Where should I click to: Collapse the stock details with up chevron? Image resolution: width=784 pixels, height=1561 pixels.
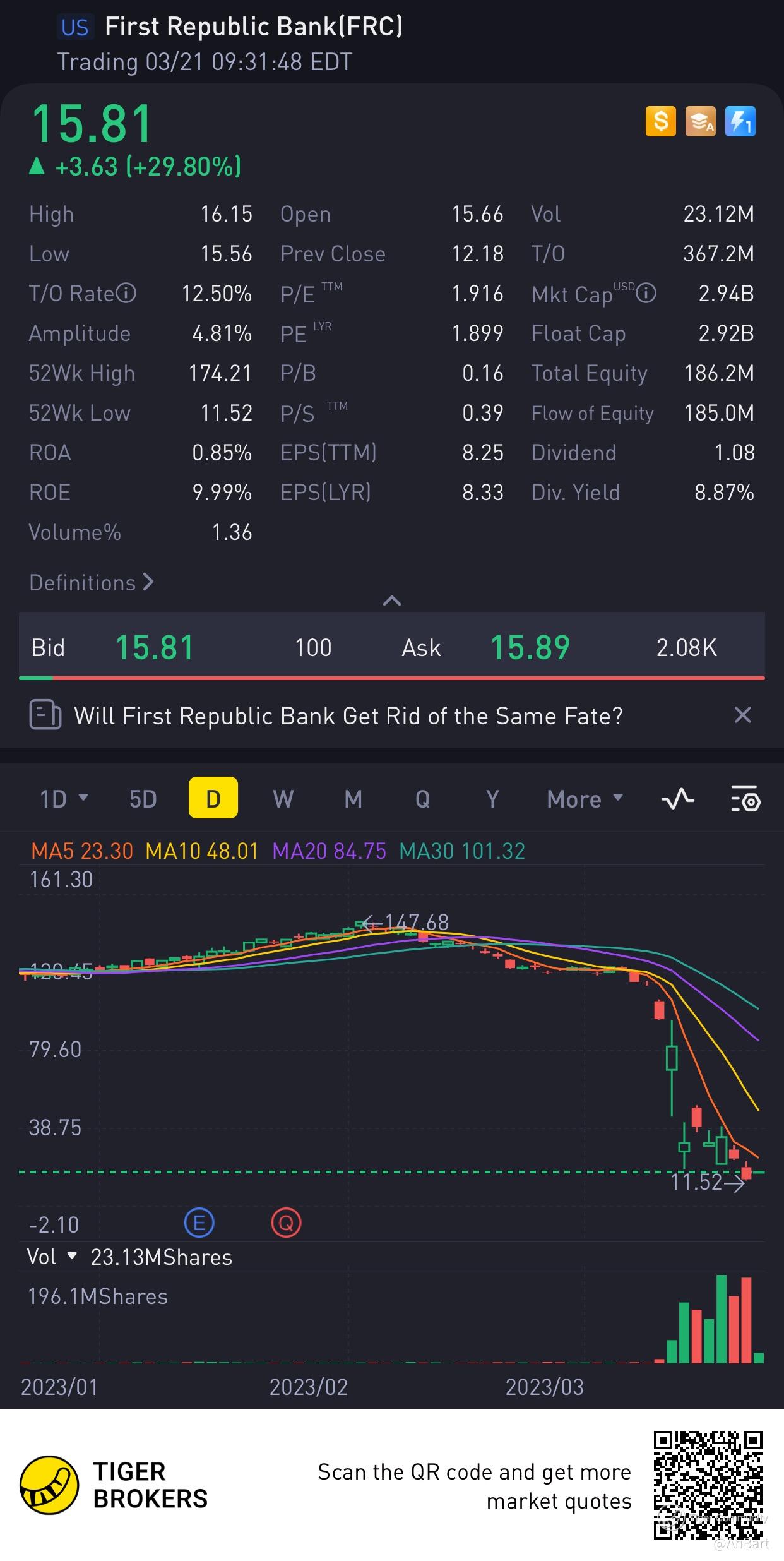(x=392, y=601)
